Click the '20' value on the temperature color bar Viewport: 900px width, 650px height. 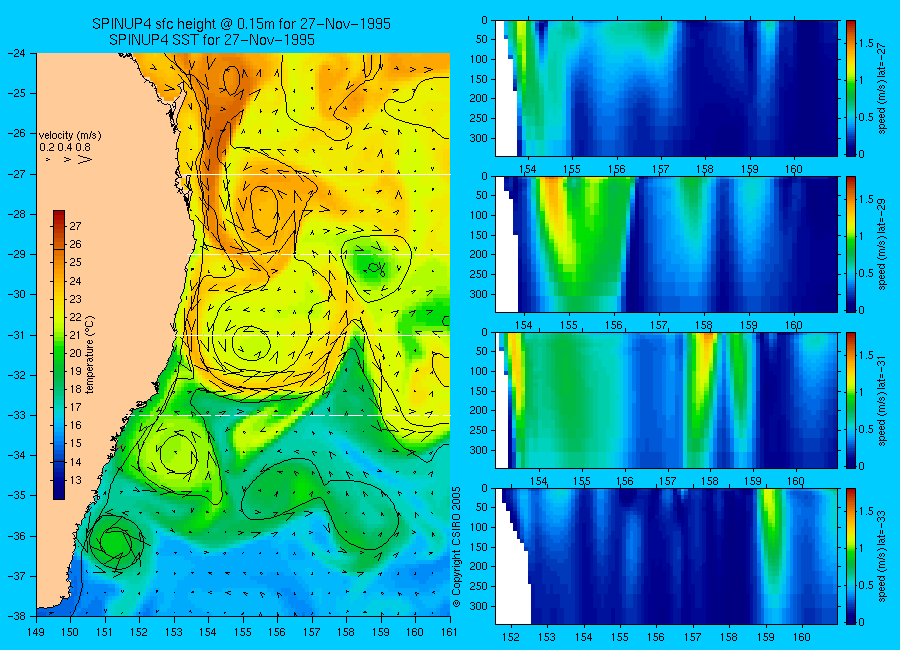[75, 353]
